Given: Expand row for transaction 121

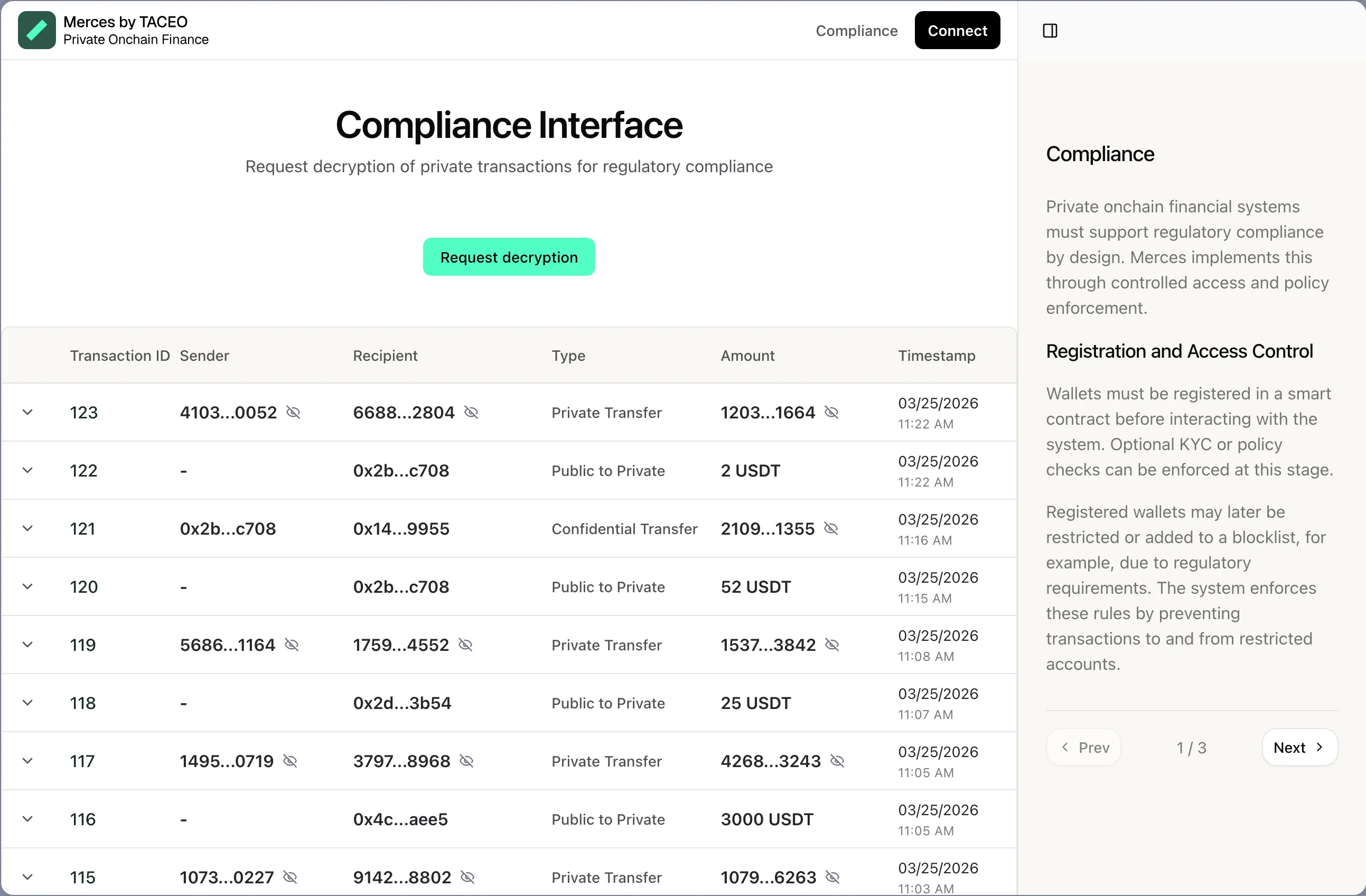Looking at the screenshot, I should (27, 528).
